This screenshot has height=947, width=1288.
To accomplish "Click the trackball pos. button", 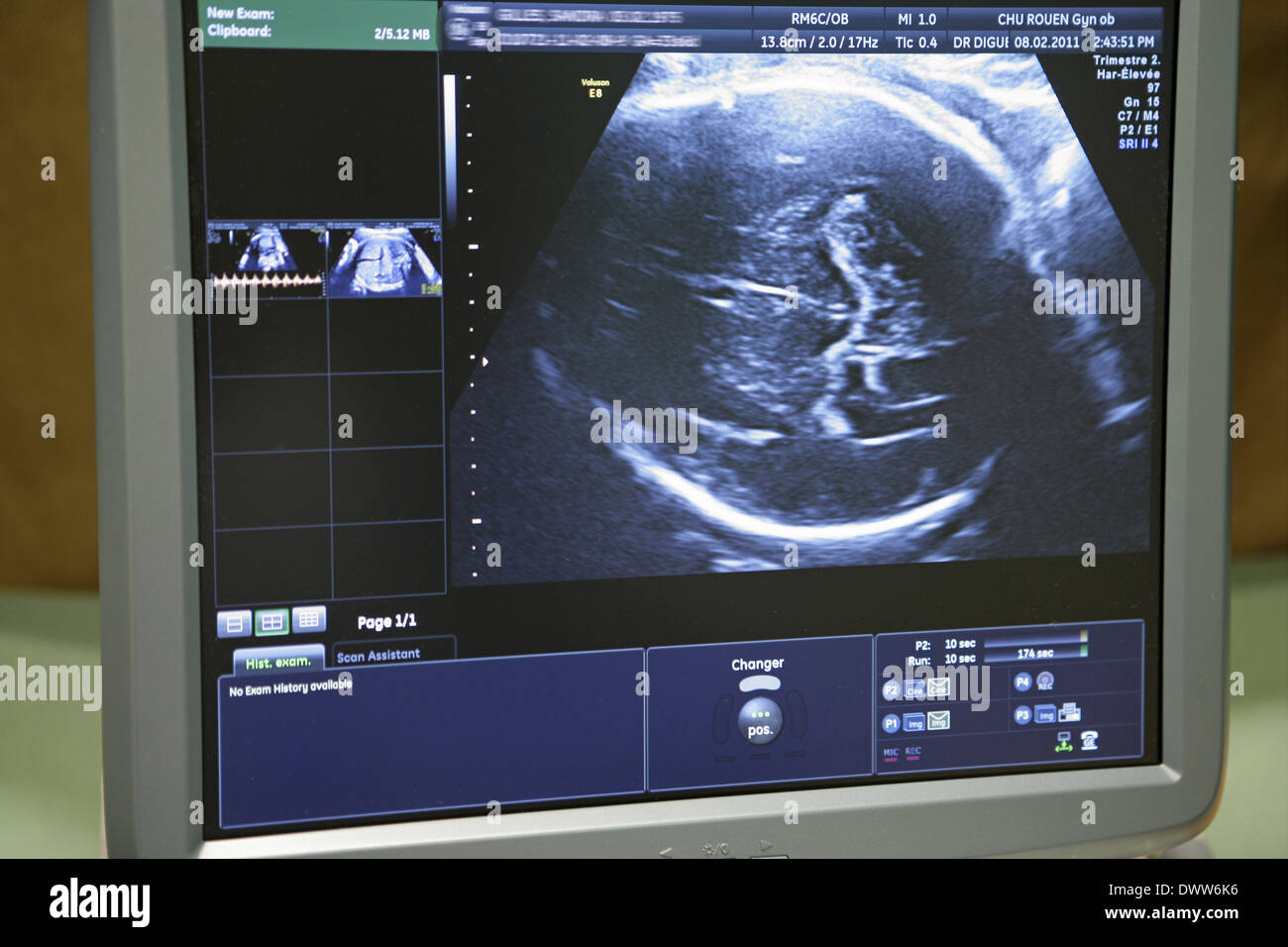I will click(x=760, y=720).
